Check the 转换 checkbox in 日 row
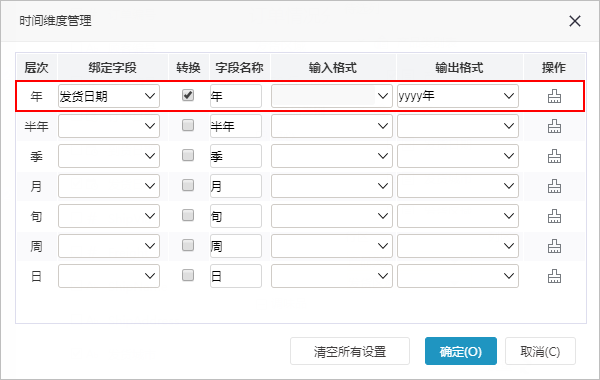The image size is (600, 380). (x=188, y=275)
